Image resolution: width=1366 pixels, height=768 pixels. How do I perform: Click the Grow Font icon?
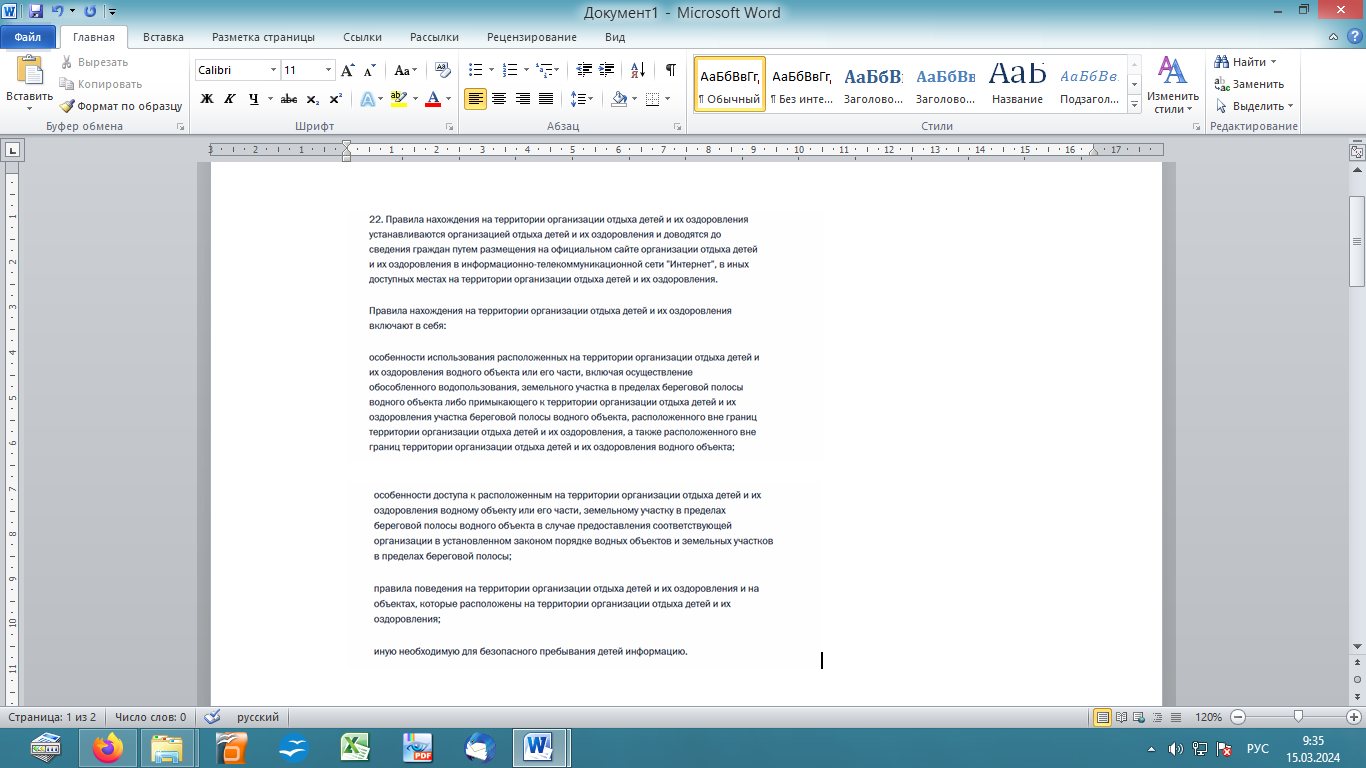coord(348,70)
